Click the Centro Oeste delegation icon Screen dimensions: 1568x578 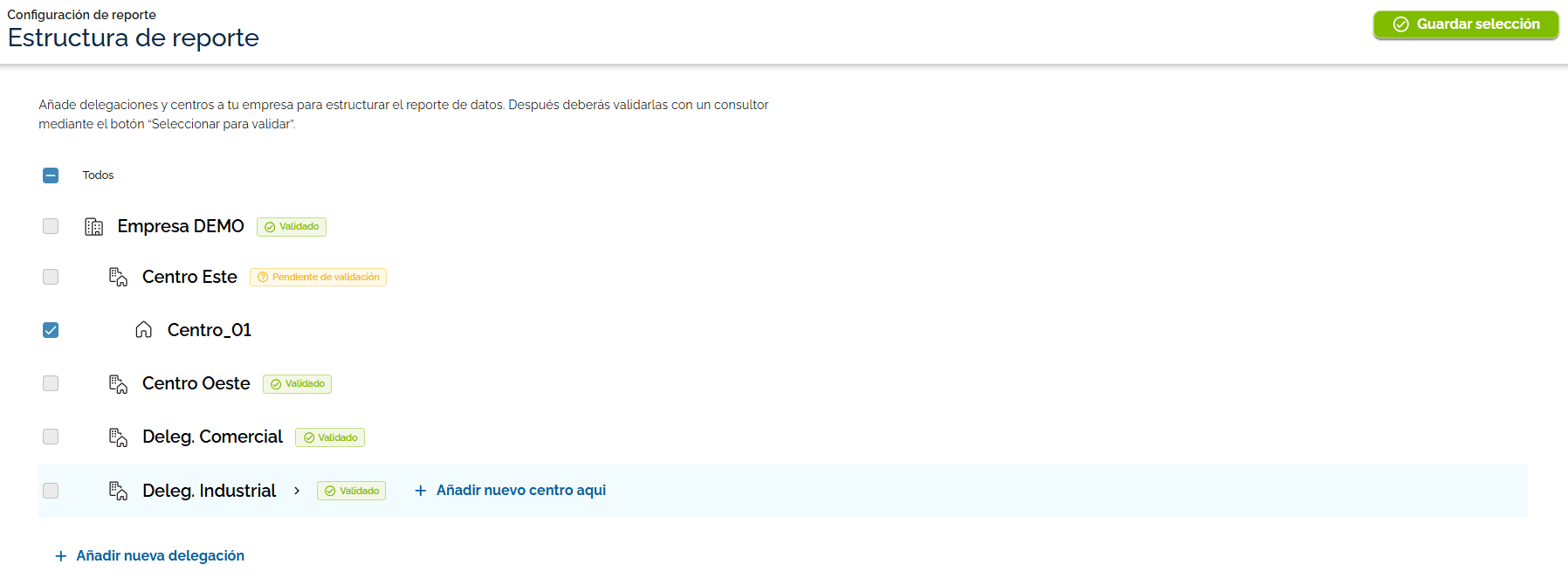(118, 384)
